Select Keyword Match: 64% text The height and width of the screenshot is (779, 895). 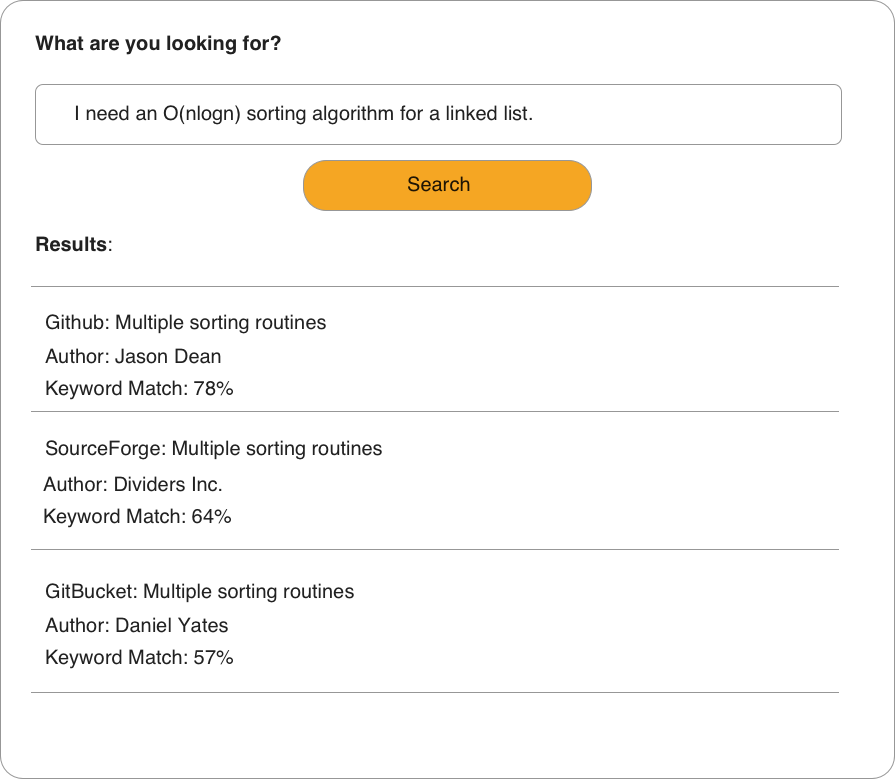click(x=137, y=517)
